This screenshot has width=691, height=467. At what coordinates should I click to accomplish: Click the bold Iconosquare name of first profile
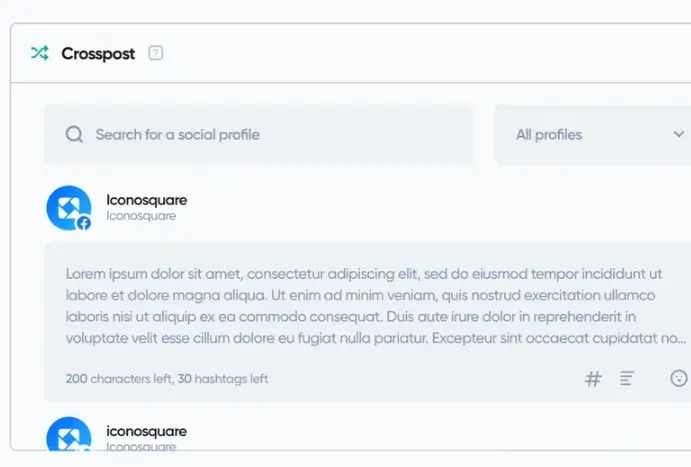coord(146,200)
